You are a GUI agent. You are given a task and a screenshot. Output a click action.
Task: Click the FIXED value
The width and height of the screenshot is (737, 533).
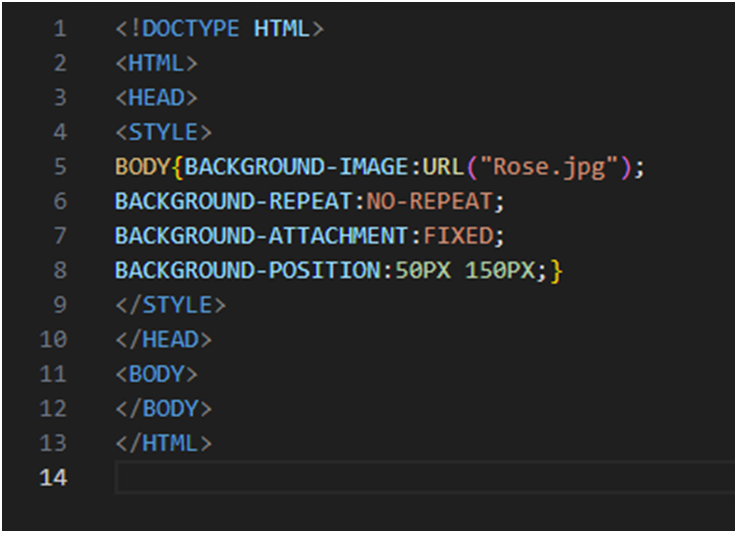[458, 236]
